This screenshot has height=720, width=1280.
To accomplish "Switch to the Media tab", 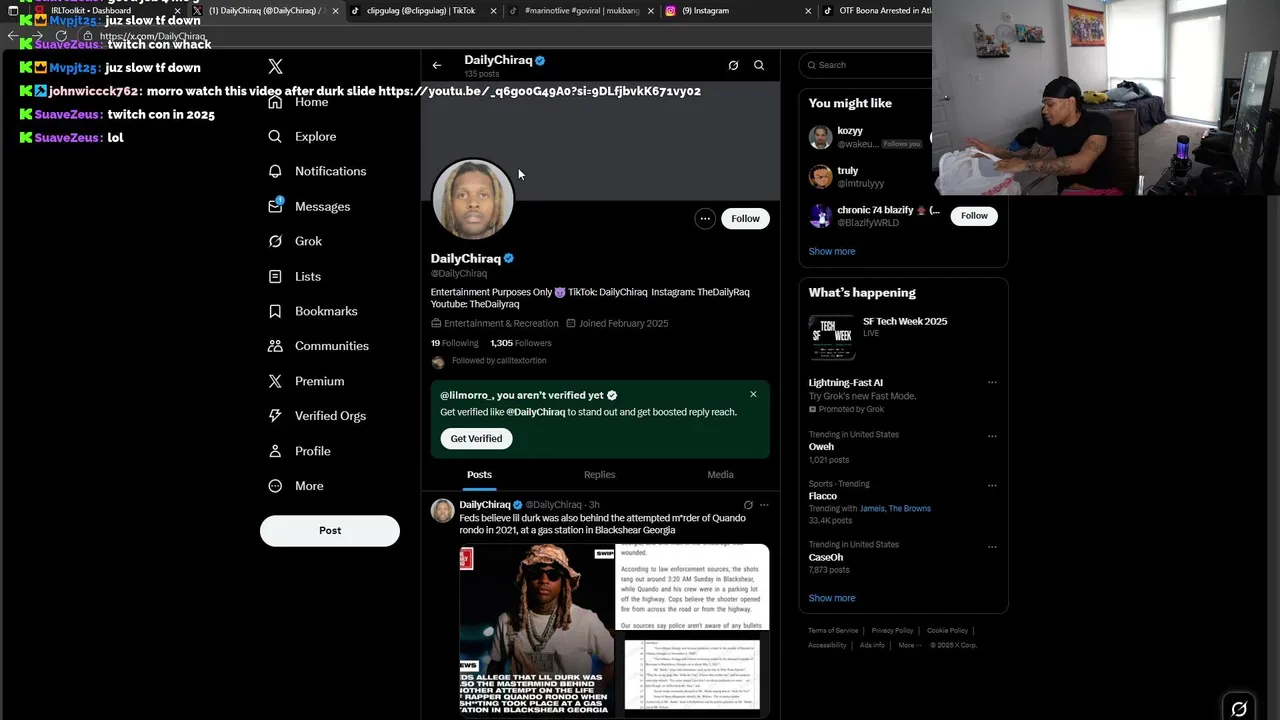I will pos(720,475).
